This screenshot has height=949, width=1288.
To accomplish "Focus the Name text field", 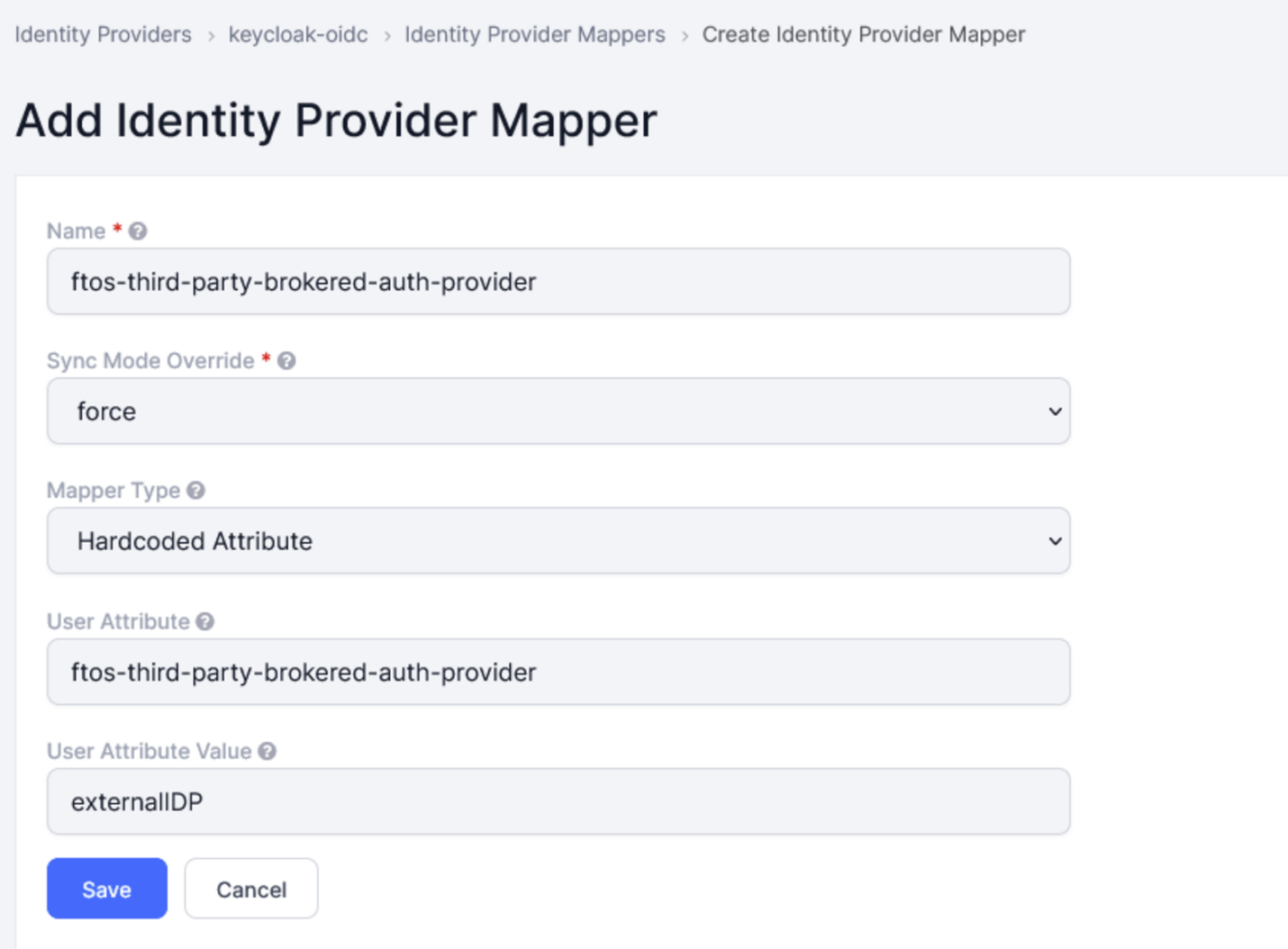I will (x=558, y=282).
